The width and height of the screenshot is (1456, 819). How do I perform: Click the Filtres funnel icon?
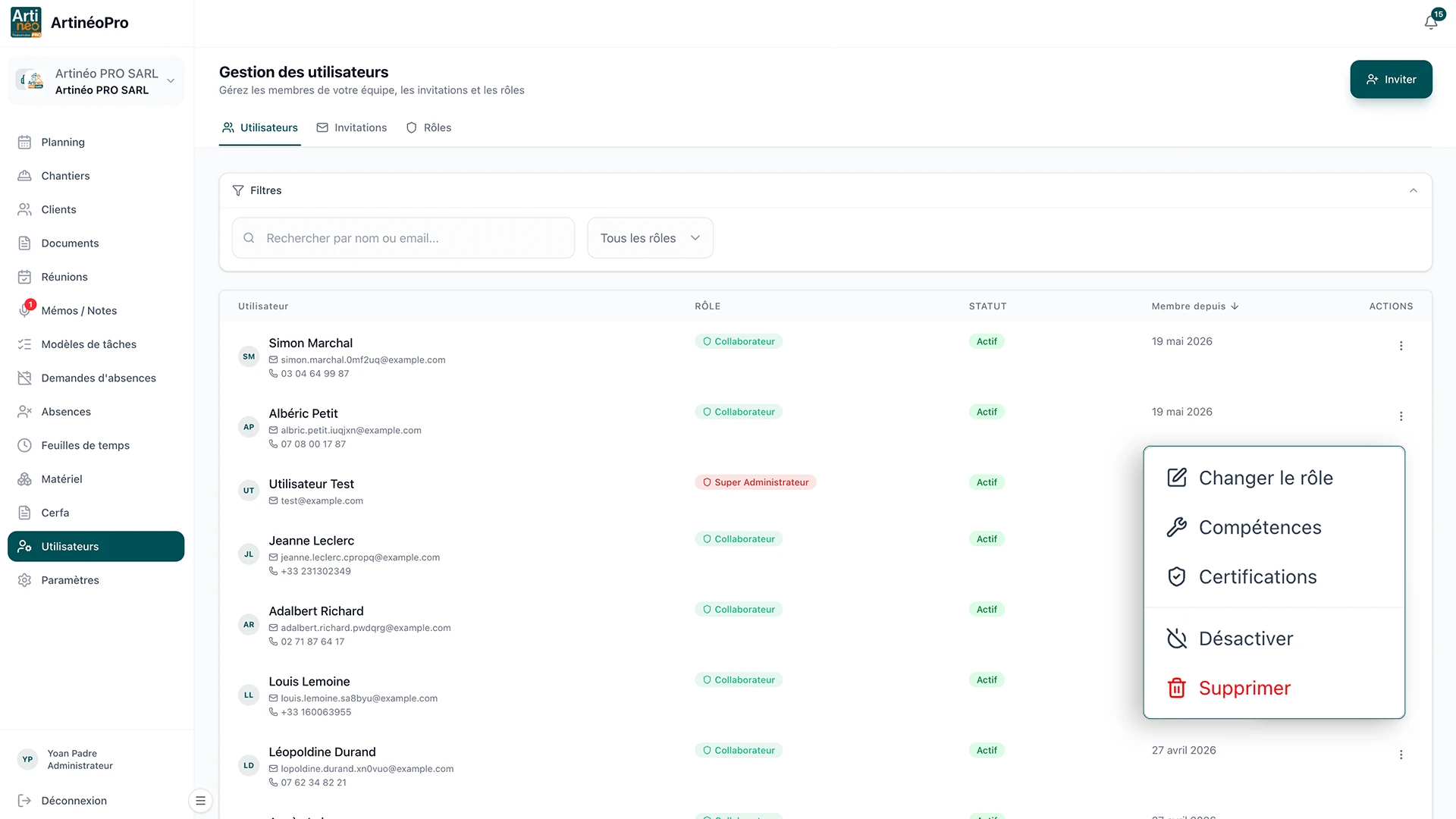238,190
